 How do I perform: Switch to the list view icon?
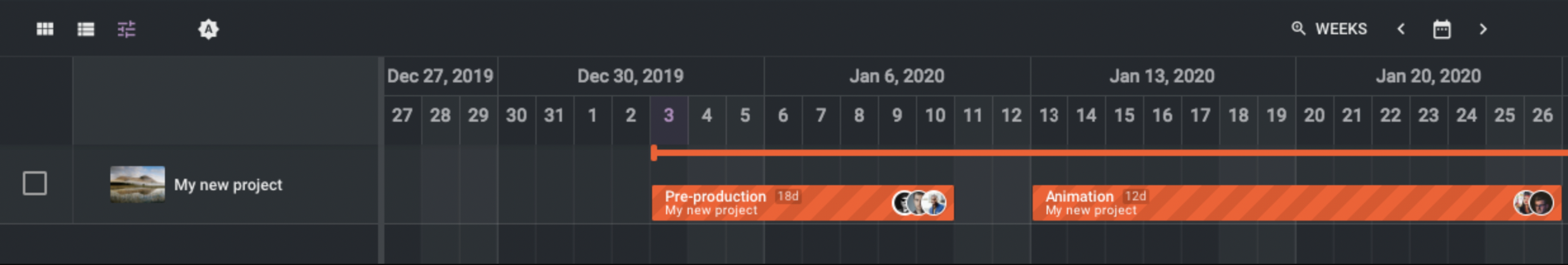click(86, 29)
